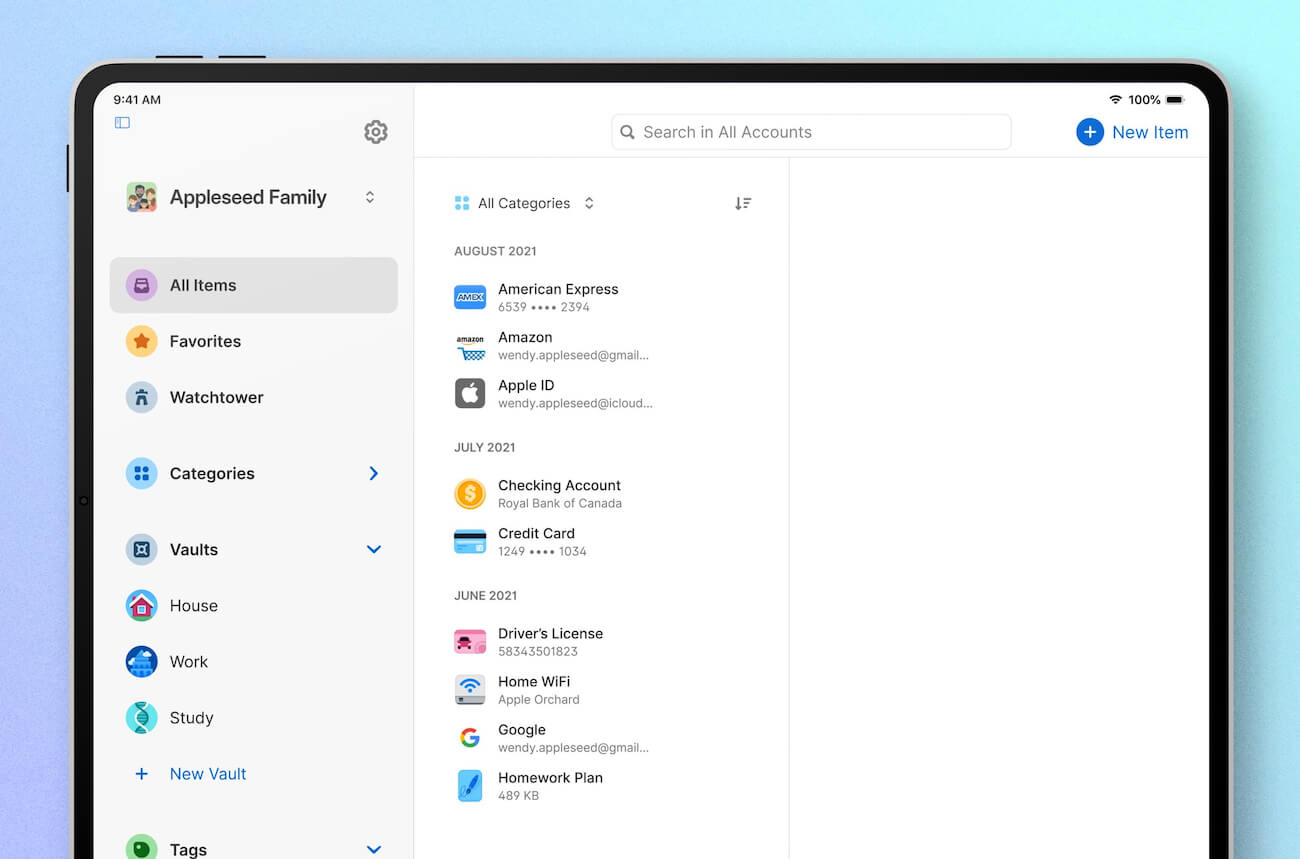Select the Credit Card item's card icon
1300x859 pixels.
pos(470,541)
